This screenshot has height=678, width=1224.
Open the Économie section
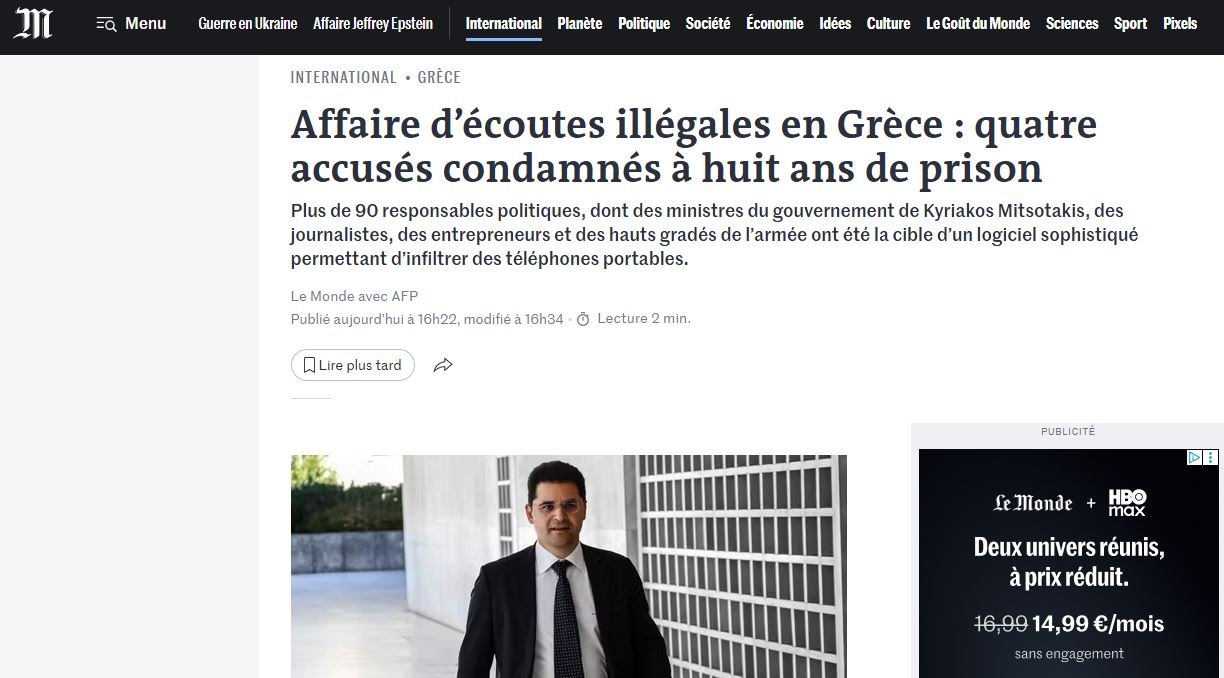tap(775, 23)
